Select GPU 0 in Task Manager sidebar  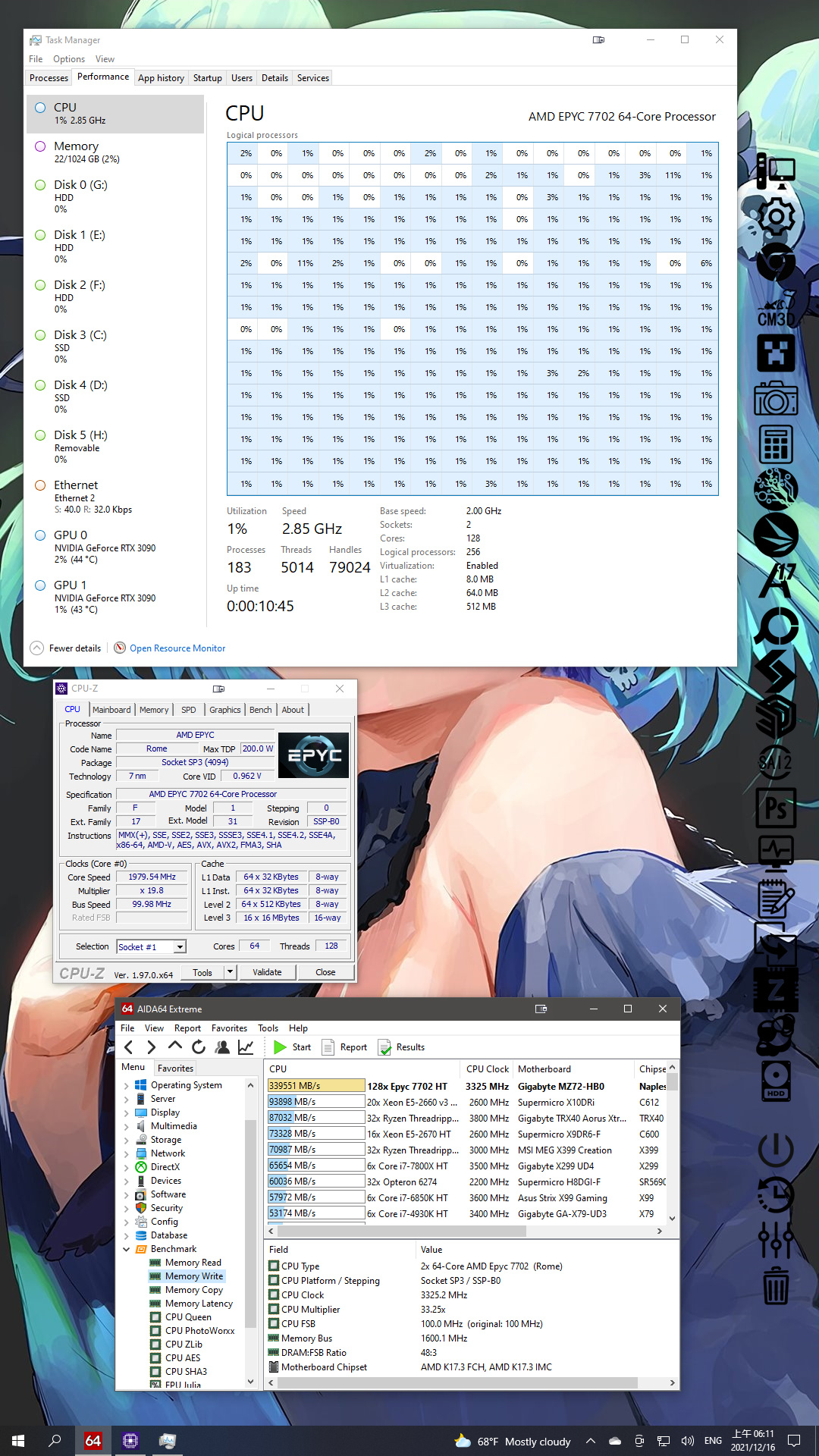point(115,547)
